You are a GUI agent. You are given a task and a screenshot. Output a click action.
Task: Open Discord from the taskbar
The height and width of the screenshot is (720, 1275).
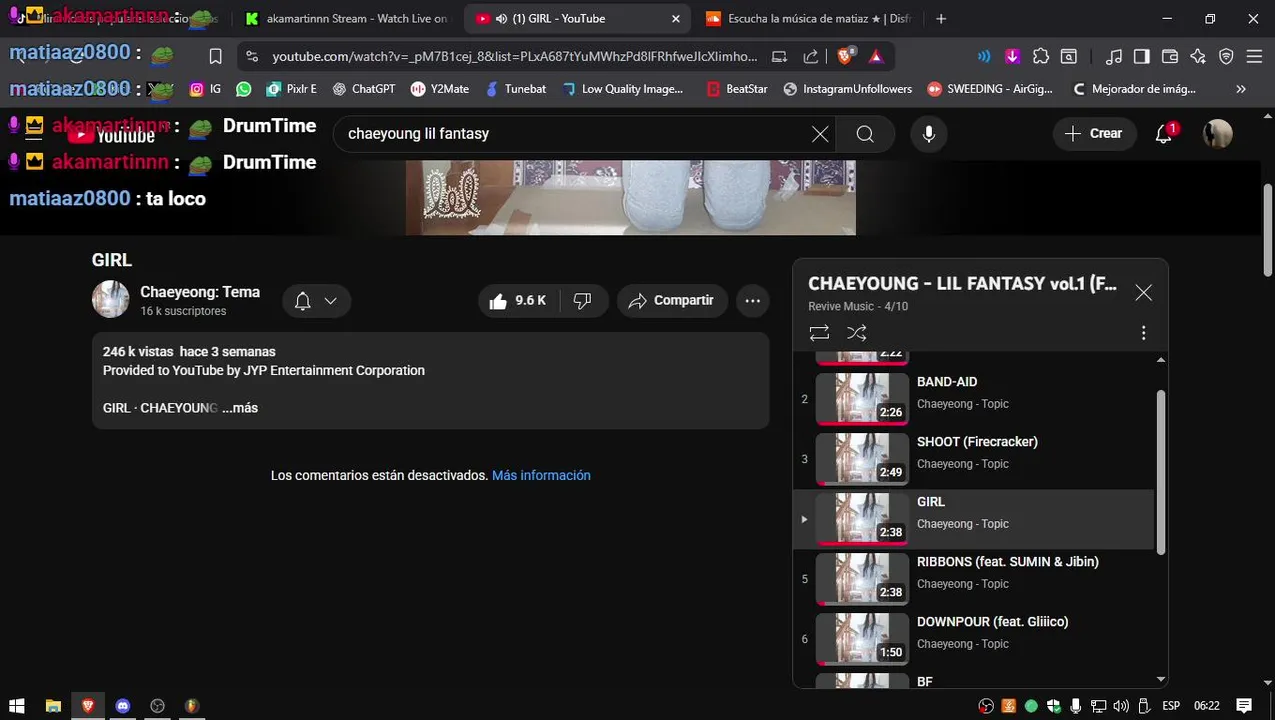pyautogui.click(x=123, y=706)
